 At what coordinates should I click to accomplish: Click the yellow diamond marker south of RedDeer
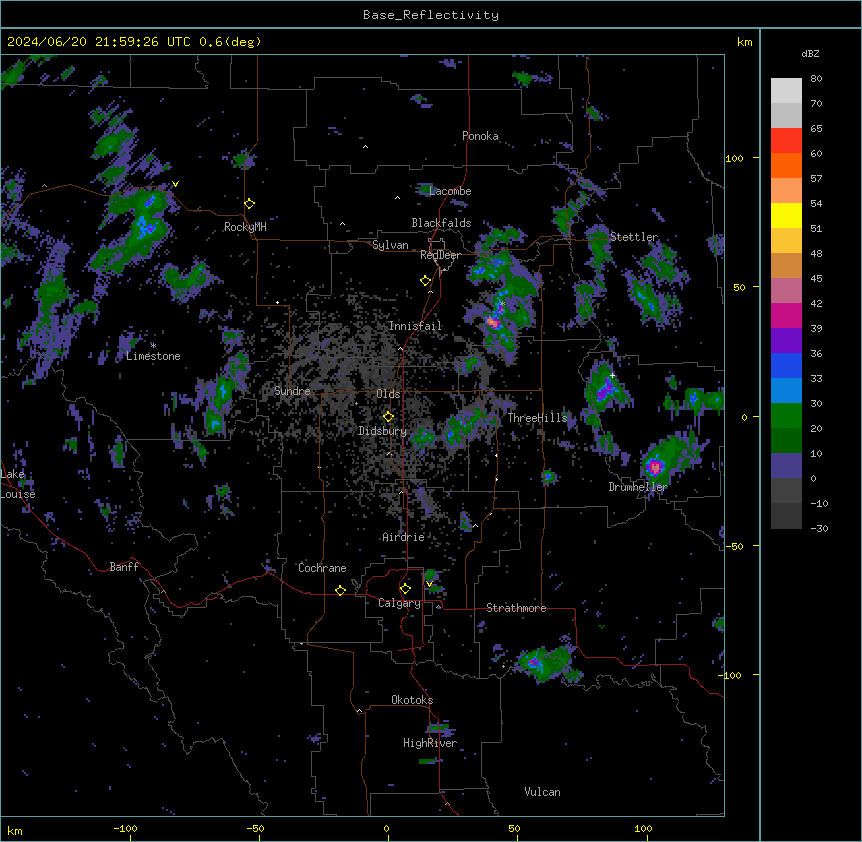(426, 281)
